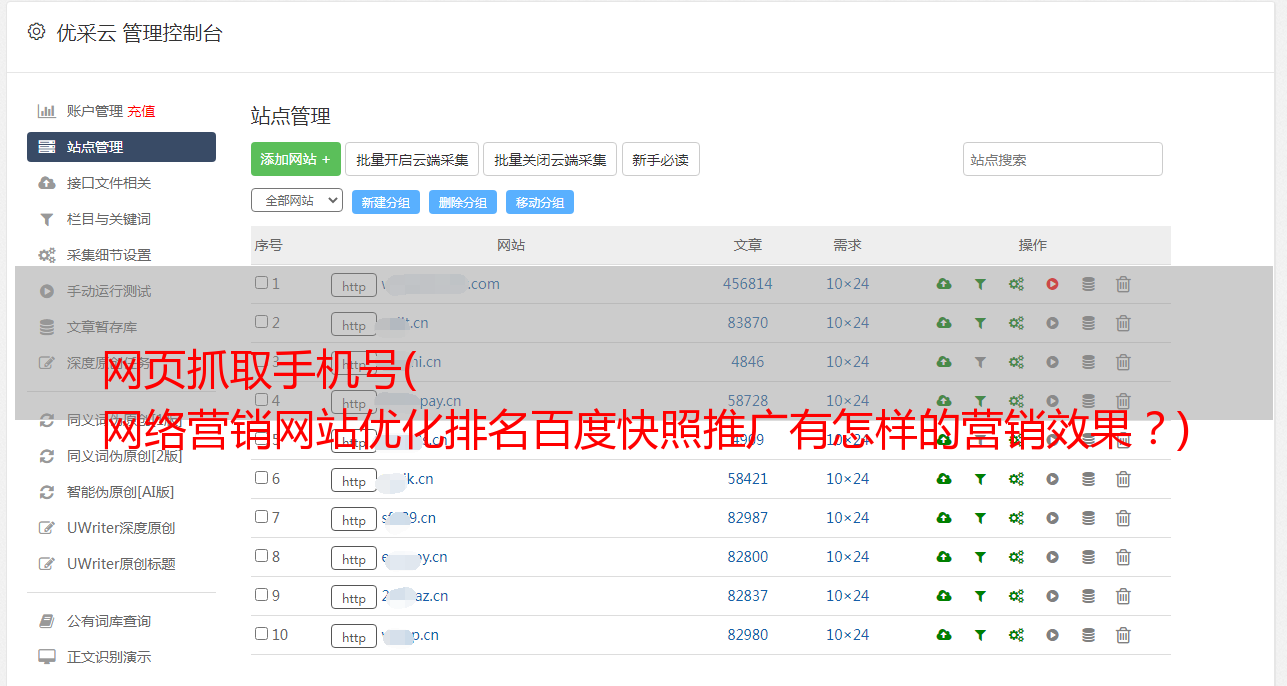Click the 移动分组 button
1287x686 pixels.
(540, 202)
